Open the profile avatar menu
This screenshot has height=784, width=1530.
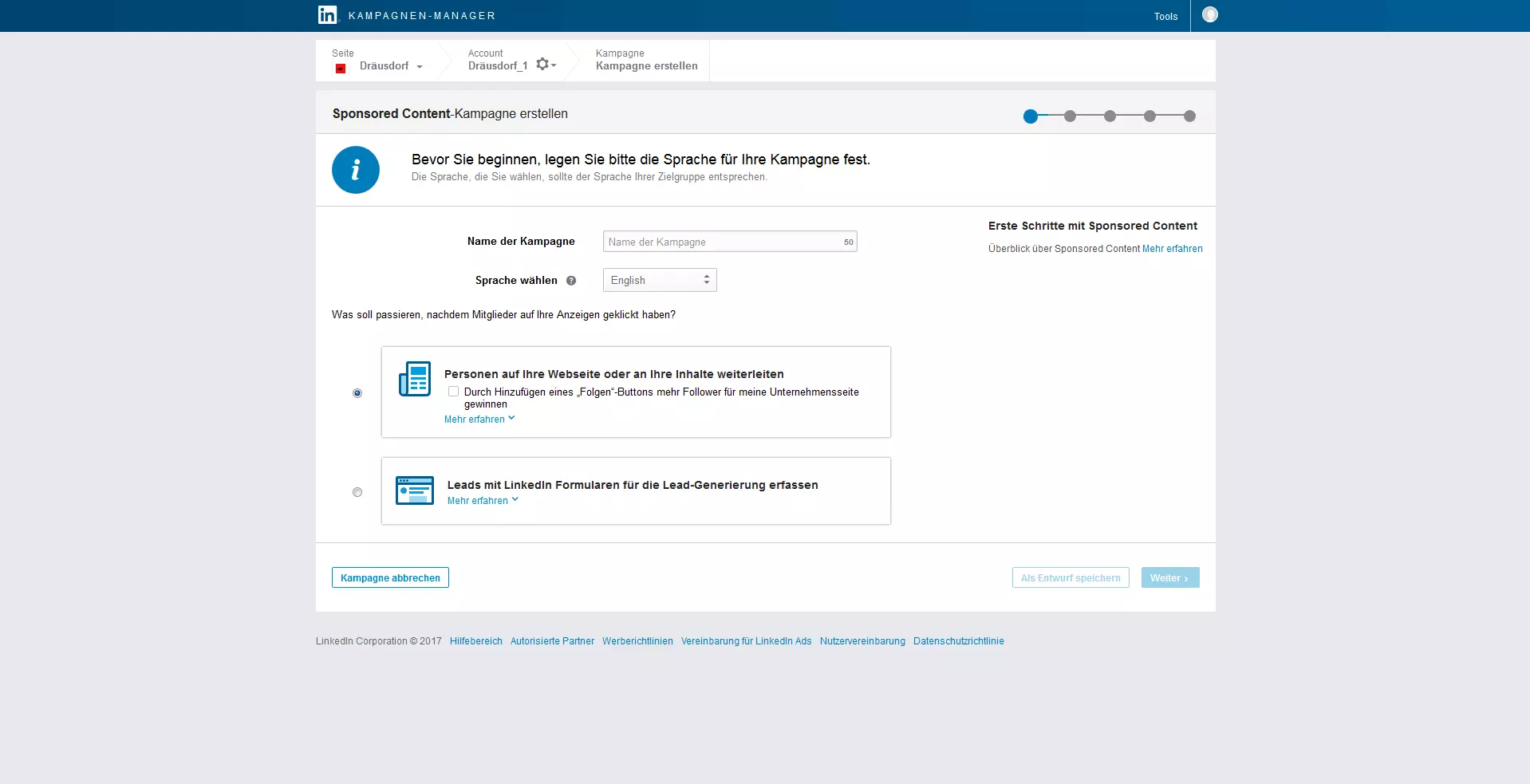tap(1210, 14)
